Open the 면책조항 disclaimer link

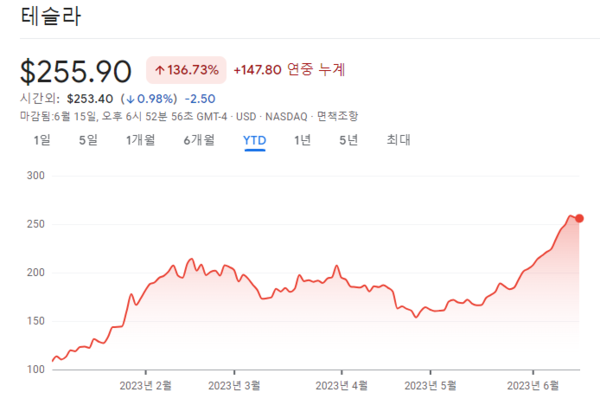337,116
